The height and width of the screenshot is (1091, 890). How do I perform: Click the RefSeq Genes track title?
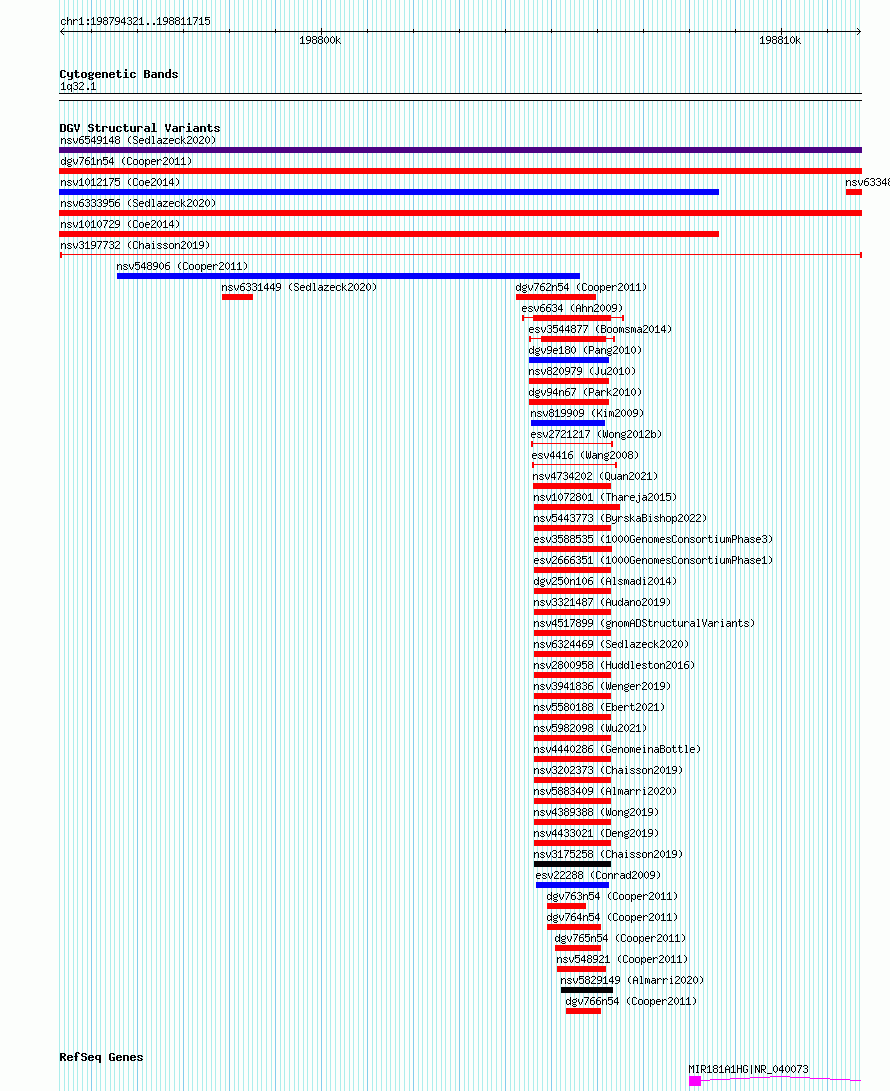102,1057
